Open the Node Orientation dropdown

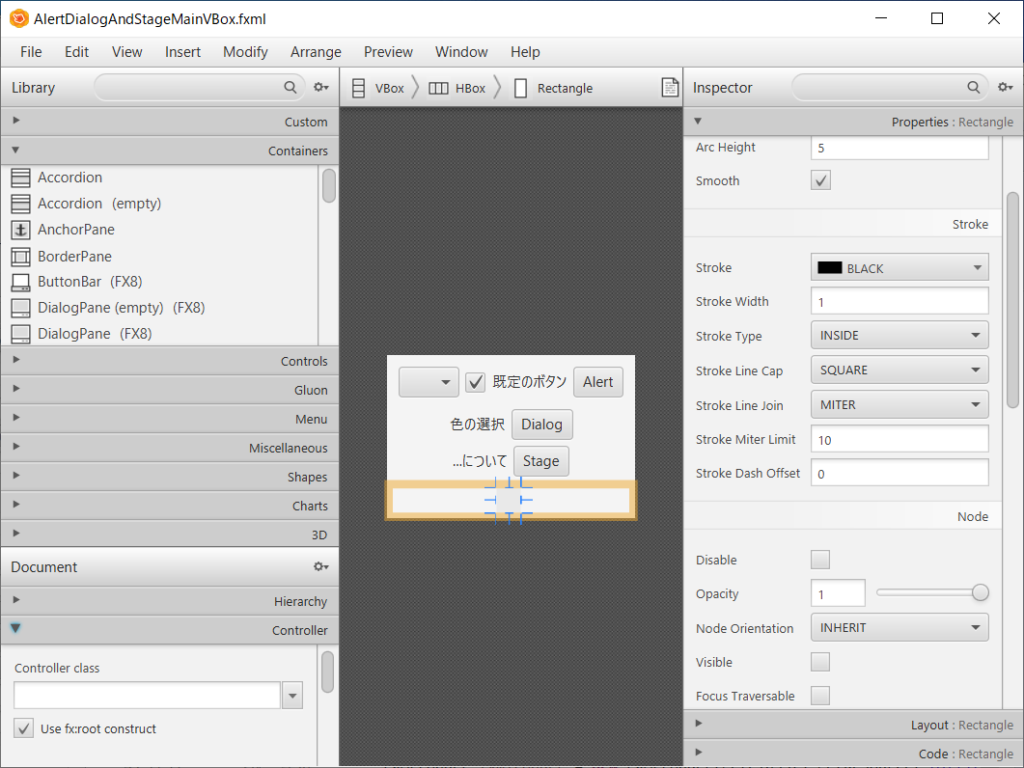(898, 627)
